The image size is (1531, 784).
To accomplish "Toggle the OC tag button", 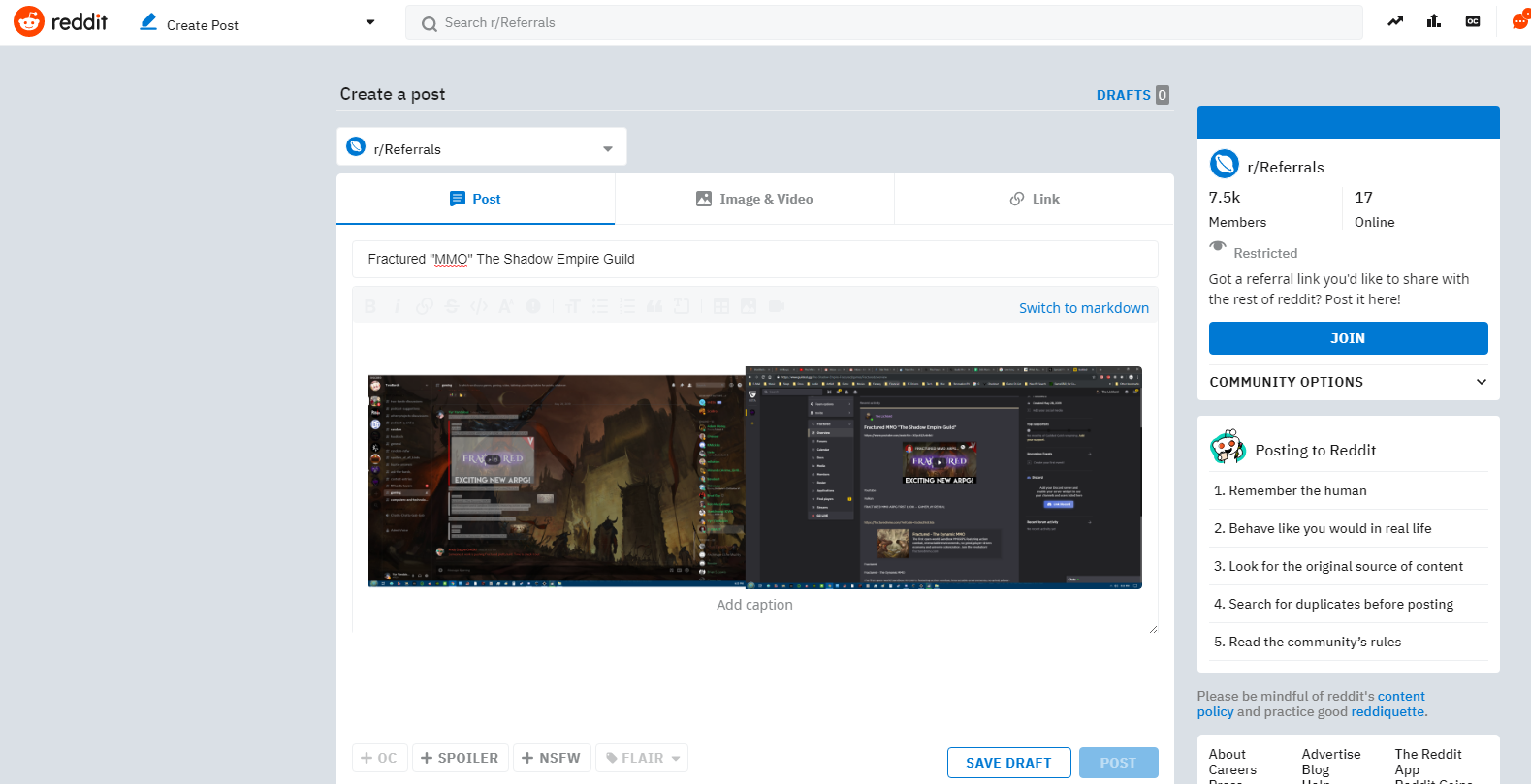I will click(379, 758).
